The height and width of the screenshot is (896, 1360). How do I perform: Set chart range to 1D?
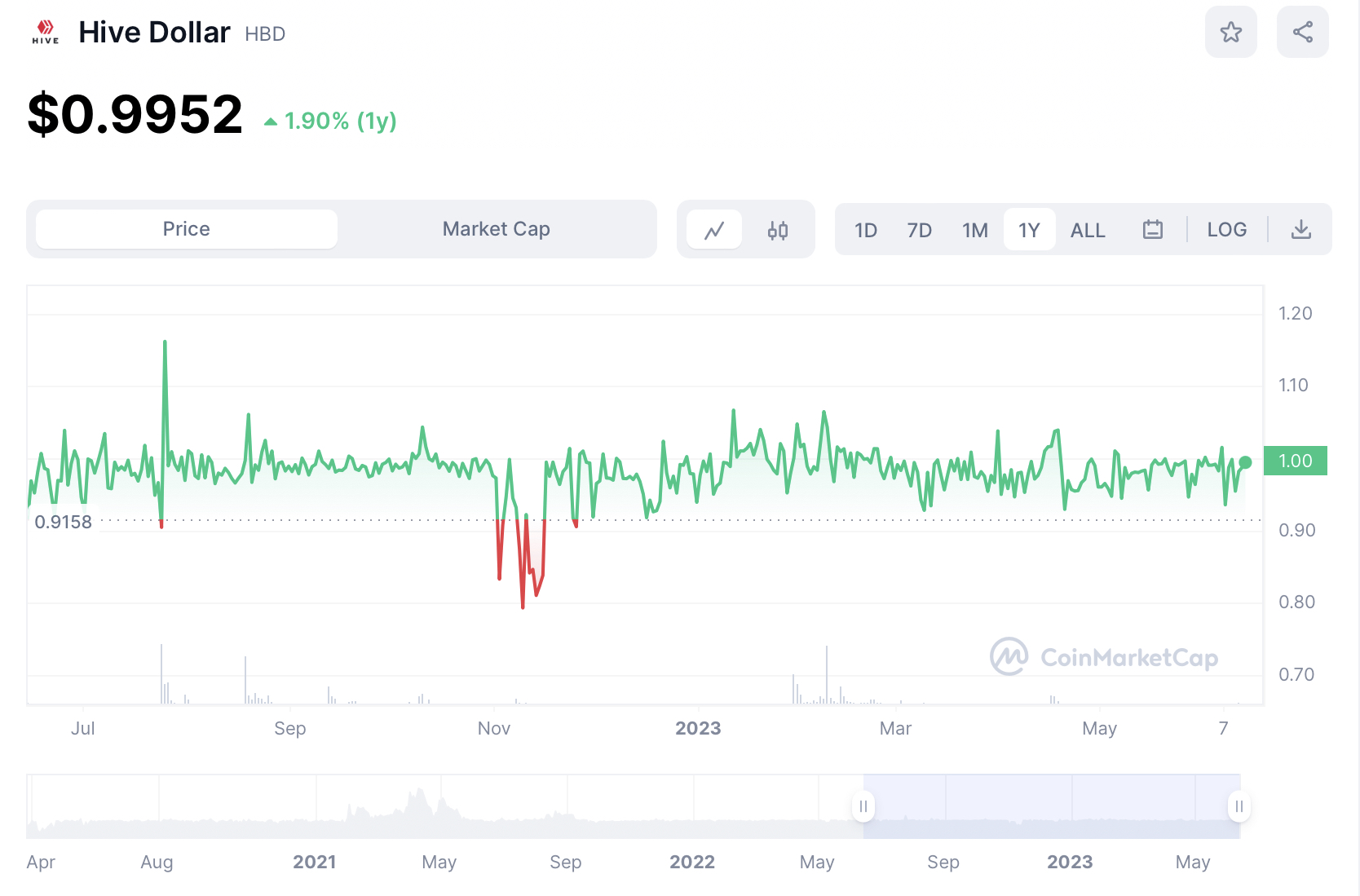point(866,230)
